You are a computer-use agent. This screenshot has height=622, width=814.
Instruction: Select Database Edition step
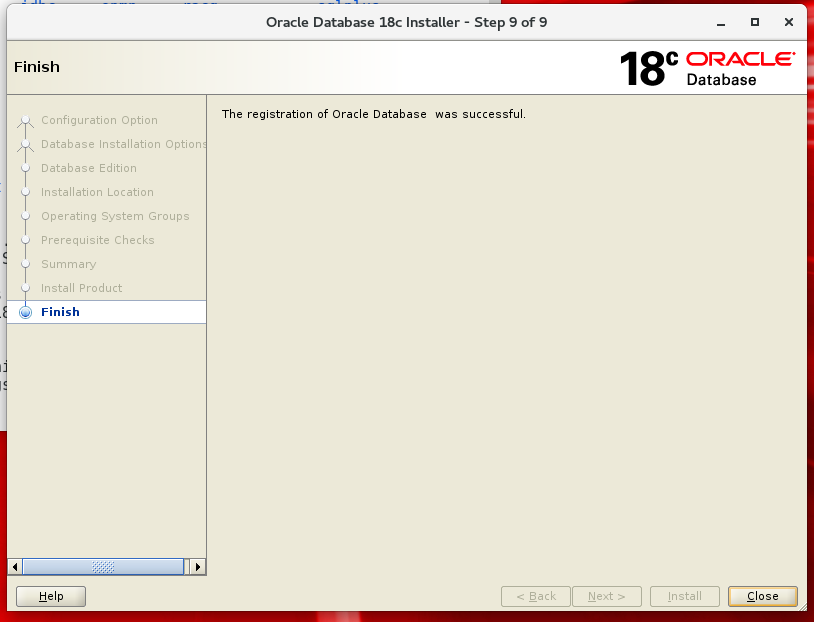click(x=89, y=168)
